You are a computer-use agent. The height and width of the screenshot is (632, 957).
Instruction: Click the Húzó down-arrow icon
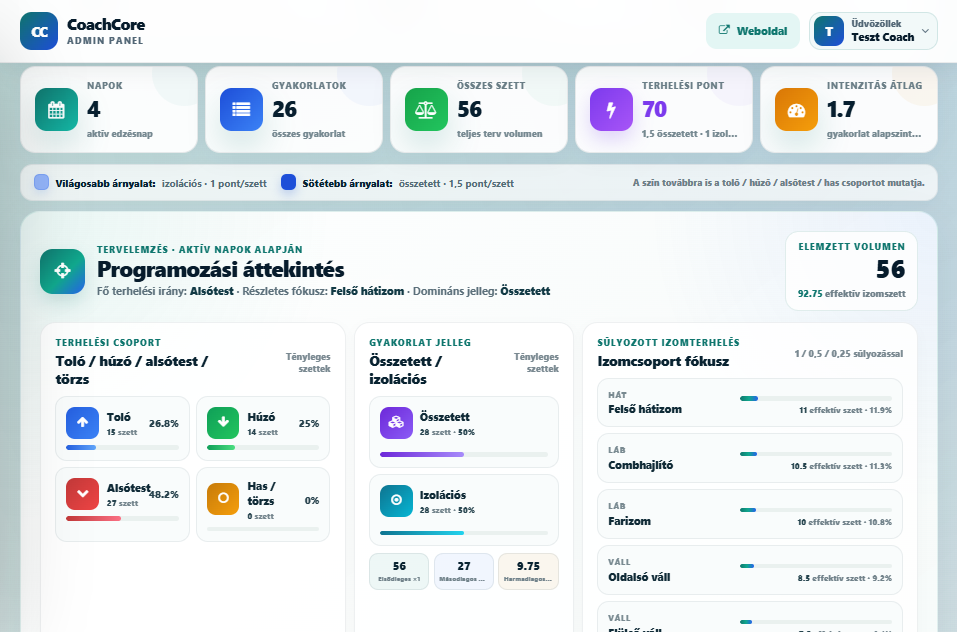click(x=223, y=423)
